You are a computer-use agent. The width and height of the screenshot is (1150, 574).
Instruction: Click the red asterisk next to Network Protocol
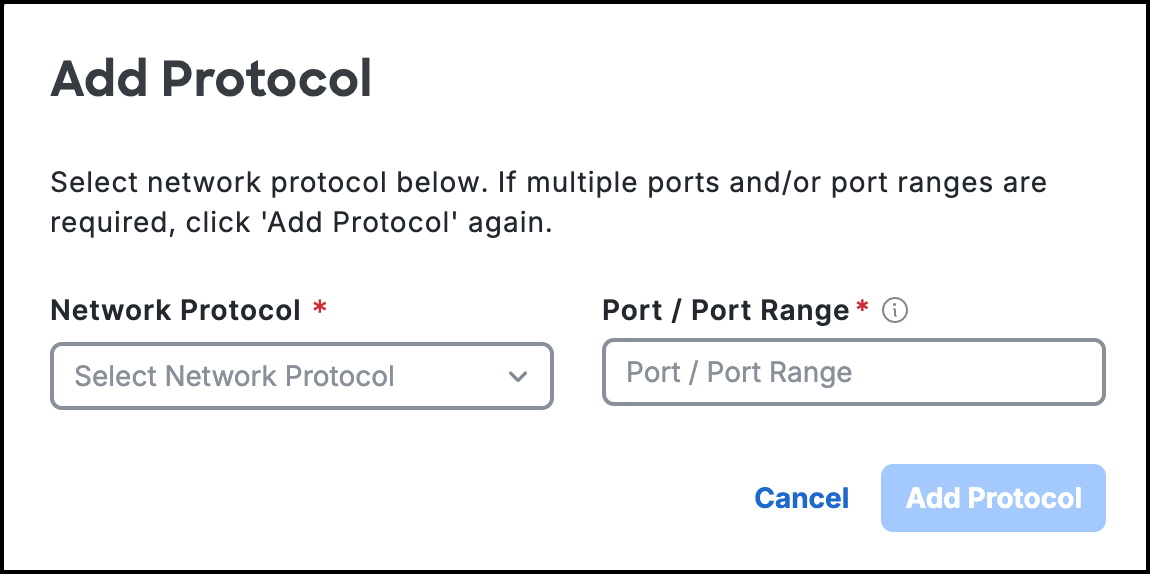pos(320,307)
